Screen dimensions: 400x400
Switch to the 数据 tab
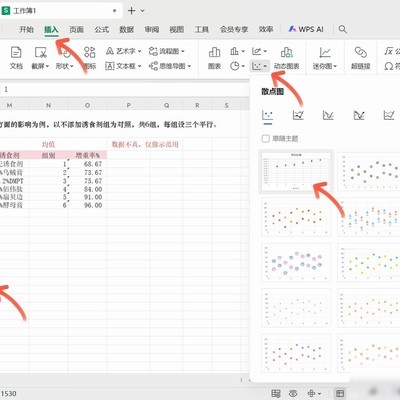pos(127,29)
